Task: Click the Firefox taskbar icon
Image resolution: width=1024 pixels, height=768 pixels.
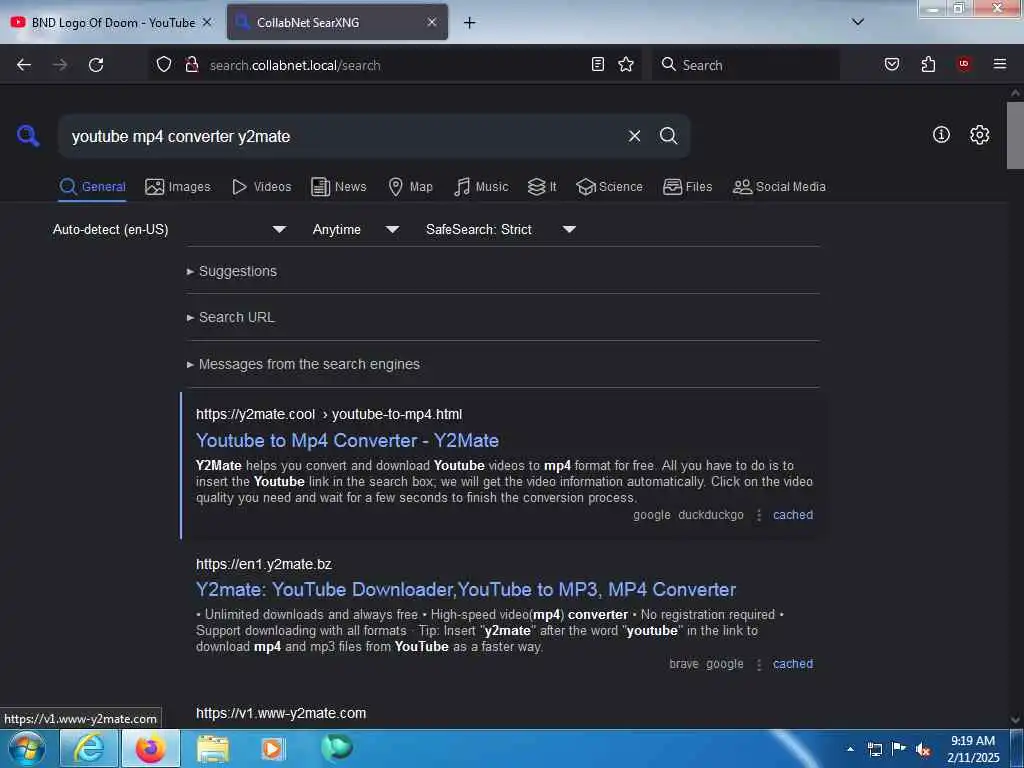Action: (x=150, y=748)
